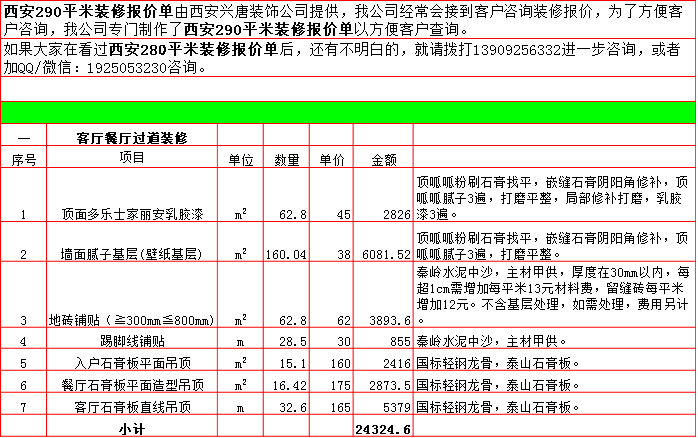
Task: Click the 客厅餐厅过道装修 section title
Action: 132,135
